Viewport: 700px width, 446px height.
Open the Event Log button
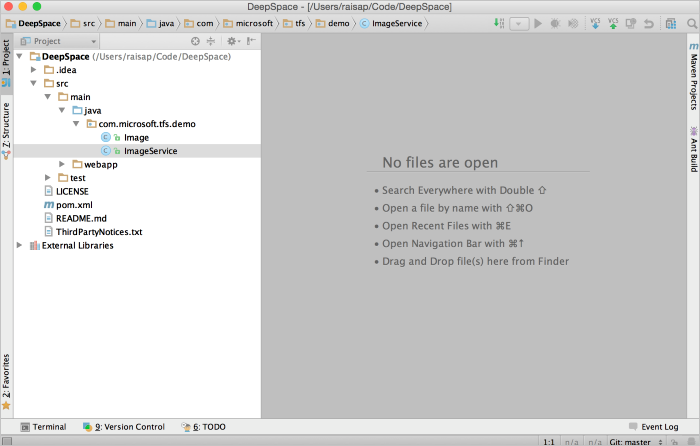653,427
